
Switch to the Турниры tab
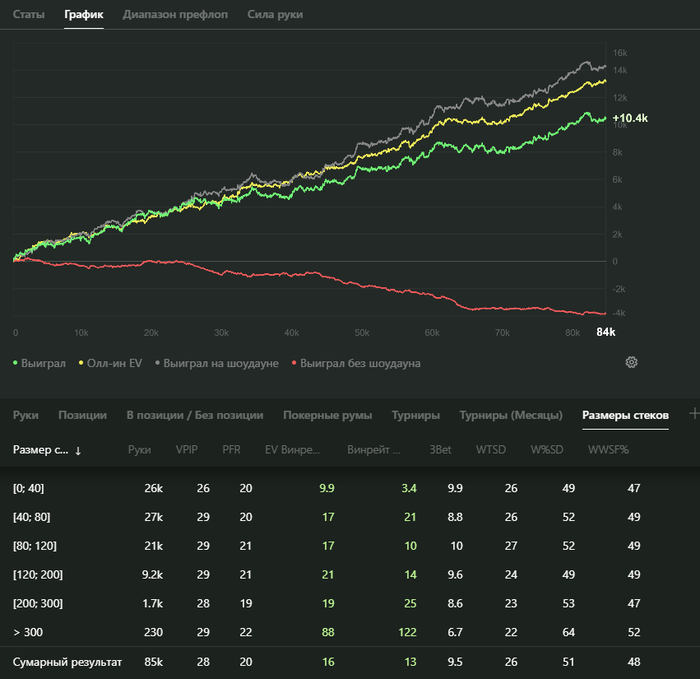416,415
